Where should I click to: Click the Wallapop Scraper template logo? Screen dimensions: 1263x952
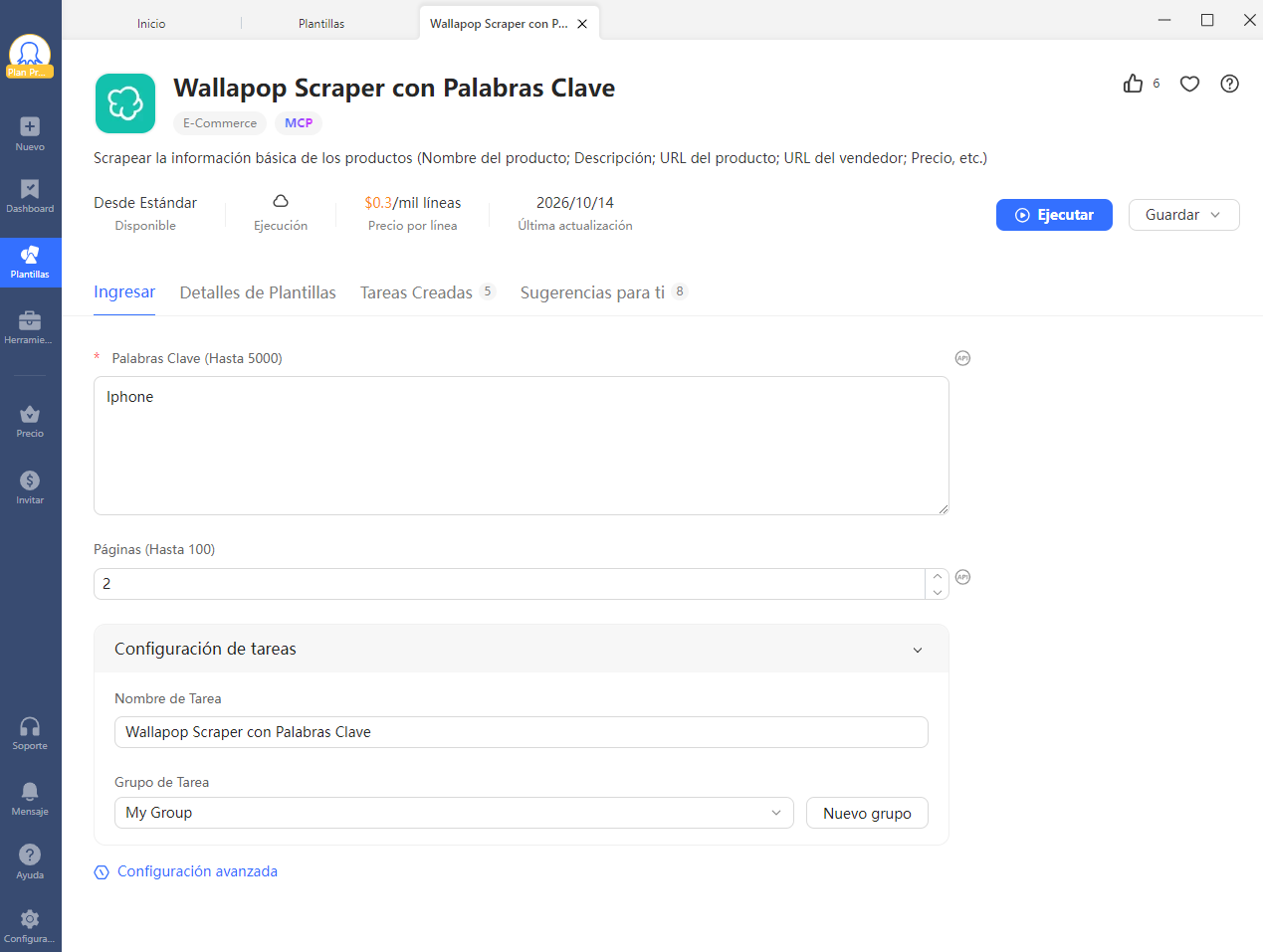coord(125,103)
